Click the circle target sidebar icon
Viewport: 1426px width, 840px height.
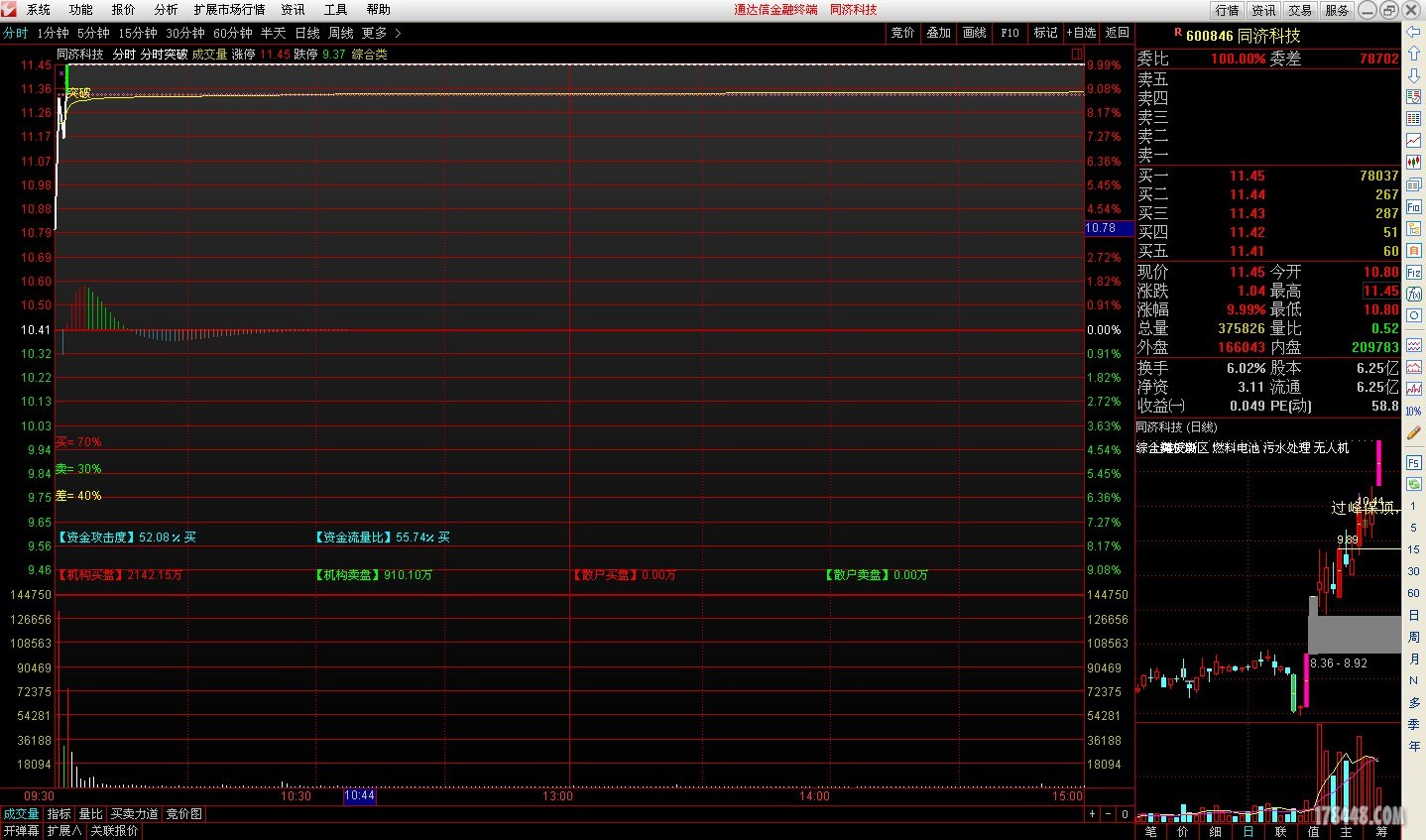pos(1414,315)
